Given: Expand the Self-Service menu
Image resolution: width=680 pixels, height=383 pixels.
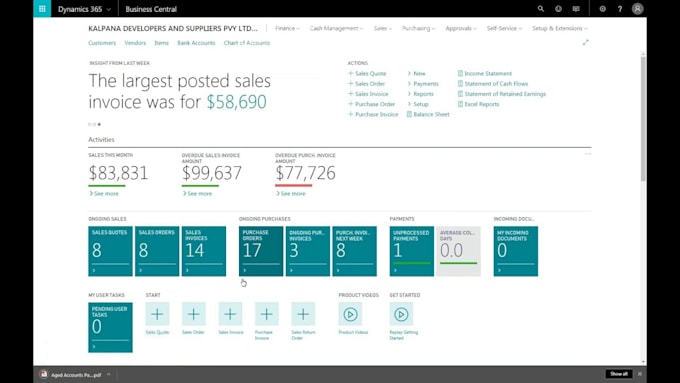Looking at the screenshot, I should pos(504,28).
